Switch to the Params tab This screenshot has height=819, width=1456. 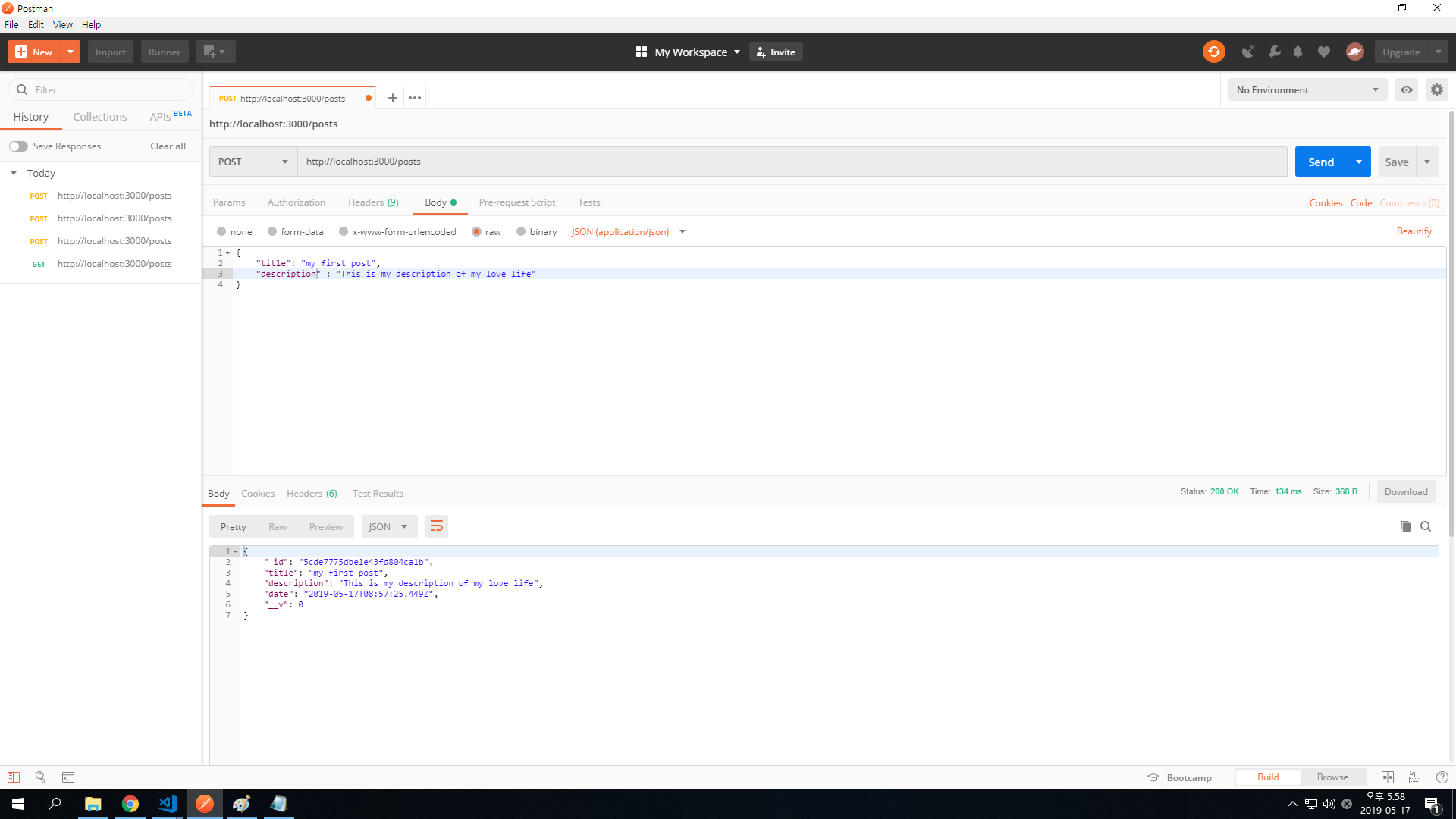coord(229,202)
